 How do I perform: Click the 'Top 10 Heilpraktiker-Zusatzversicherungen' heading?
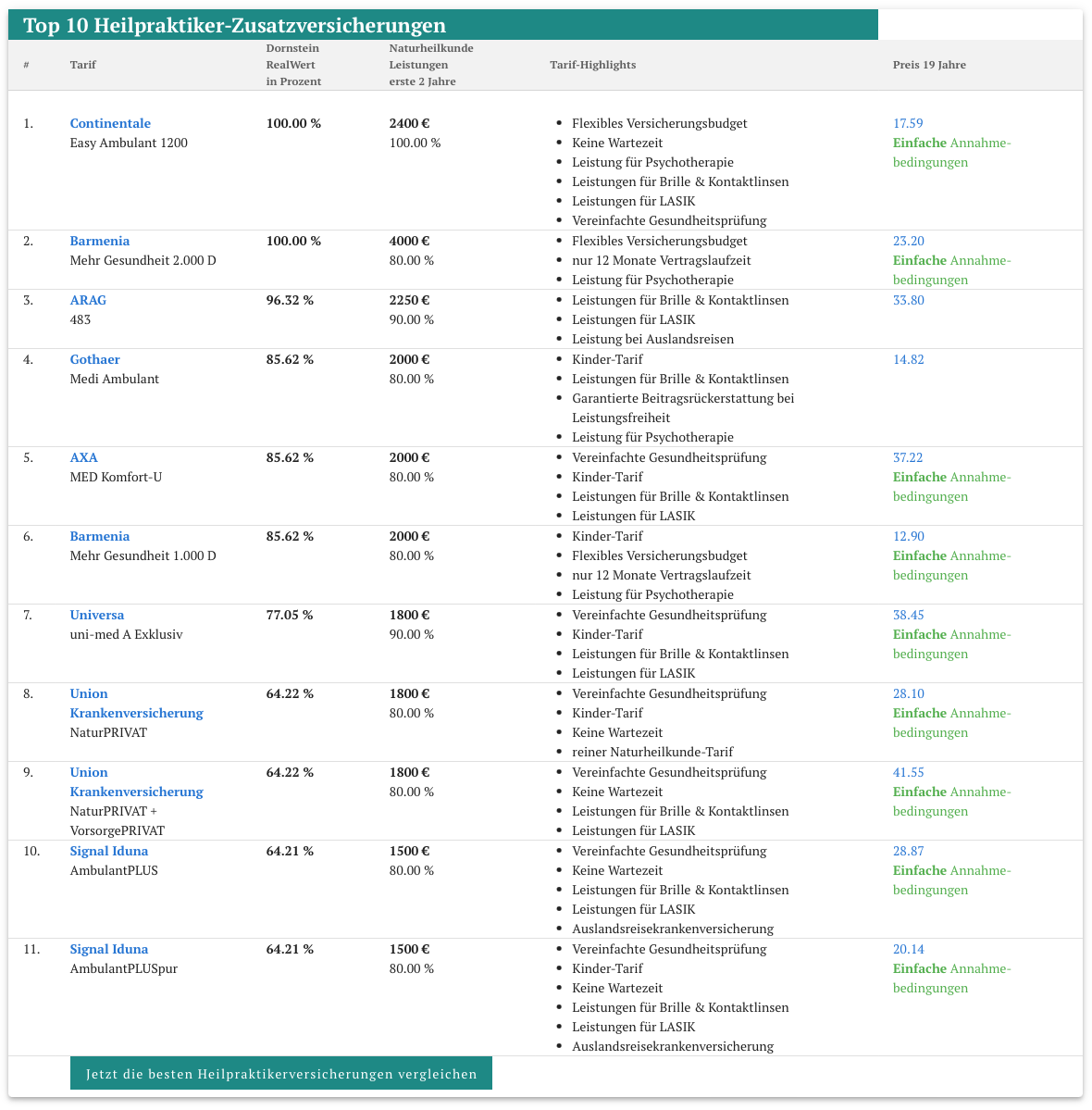pyautogui.click(x=234, y=25)
